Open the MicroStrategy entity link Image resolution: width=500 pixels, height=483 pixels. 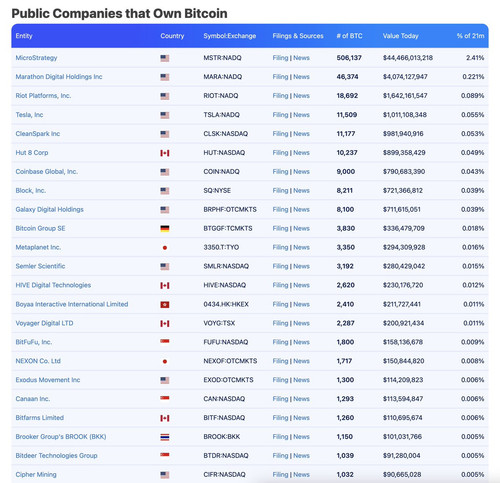[36, 58]
